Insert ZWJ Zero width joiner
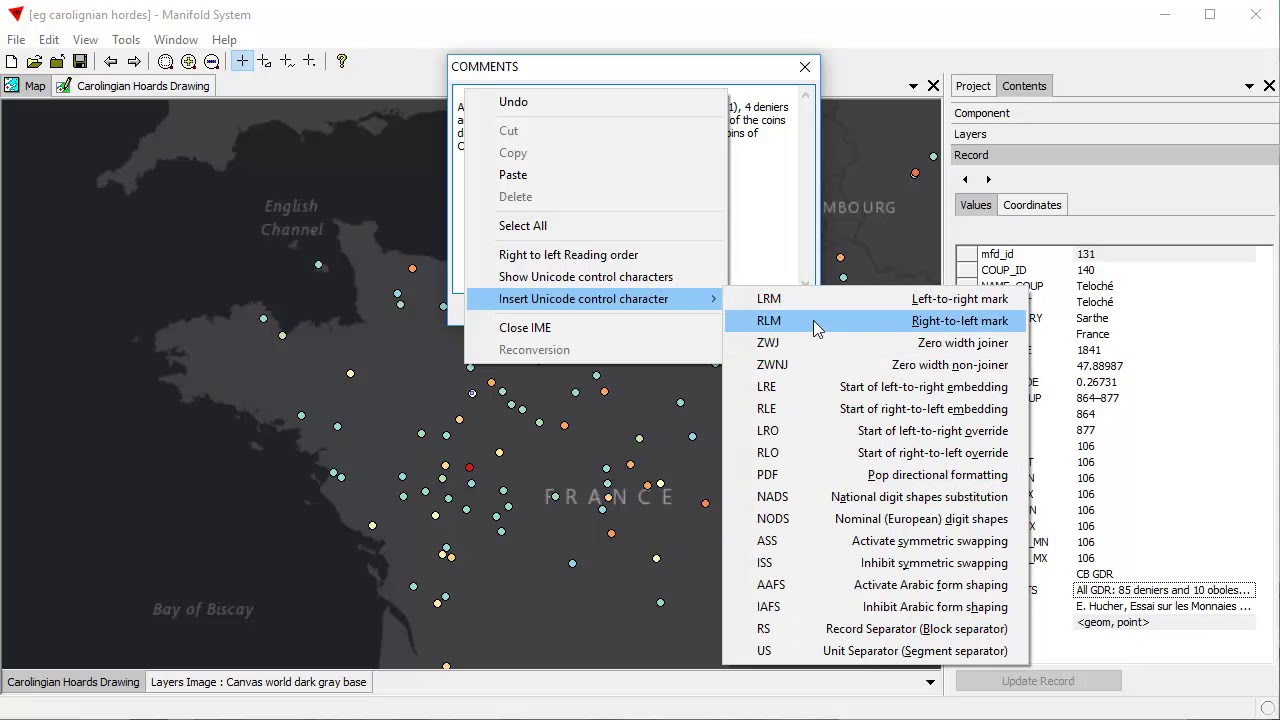This screenshot has width=1280, height=720. click(x=875, y=343)
